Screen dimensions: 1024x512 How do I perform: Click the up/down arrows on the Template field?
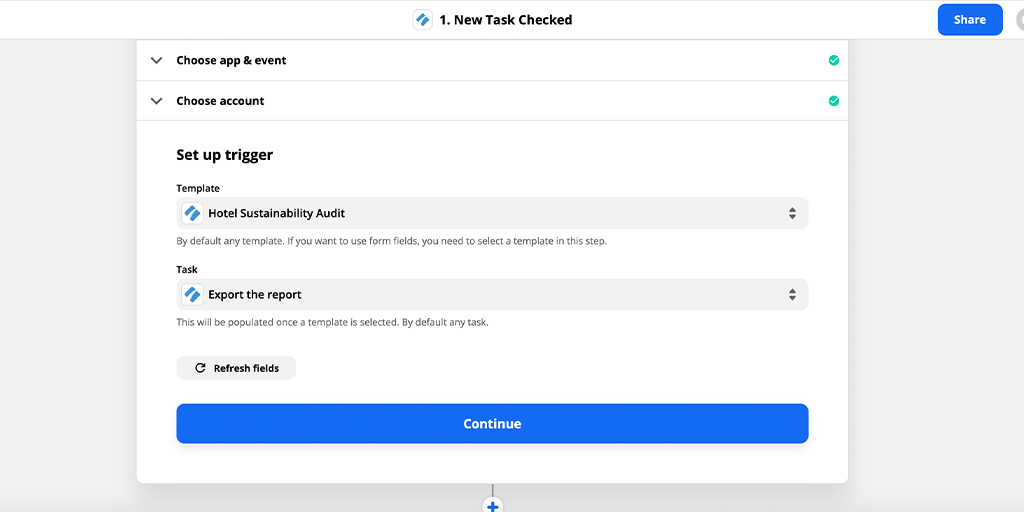791,213
